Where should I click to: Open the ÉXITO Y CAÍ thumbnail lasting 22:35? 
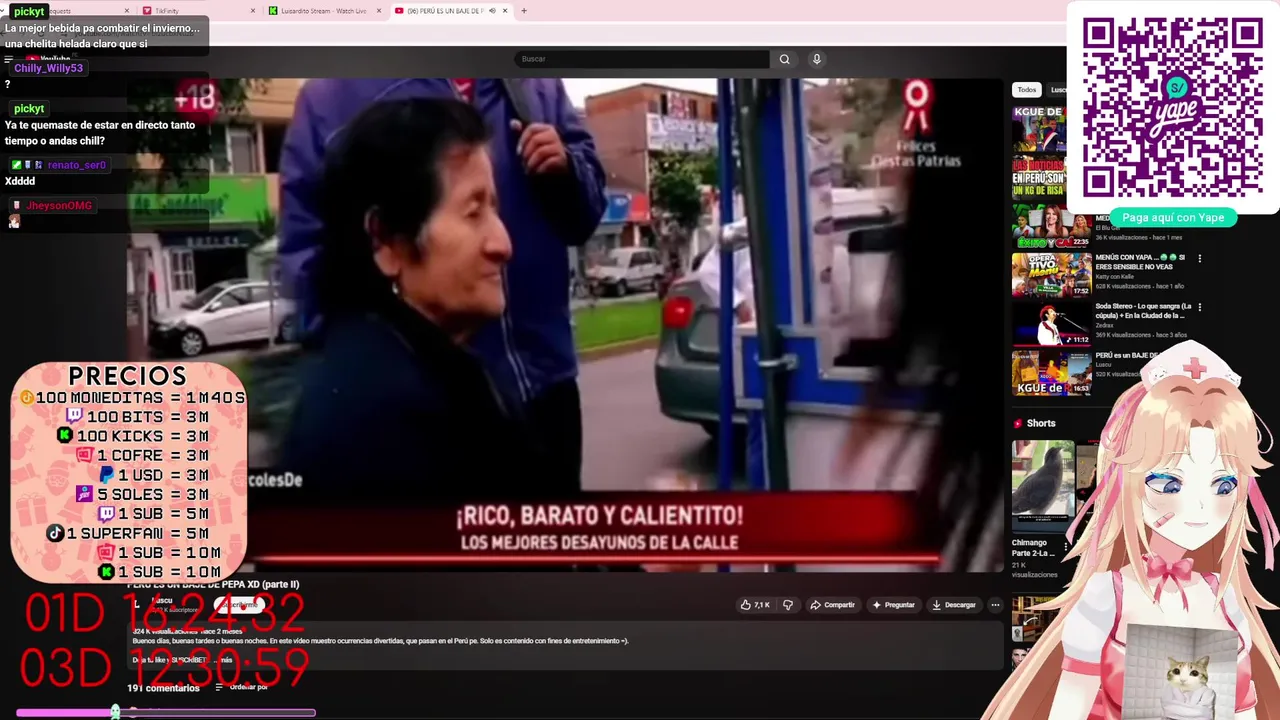(1051, 226)
